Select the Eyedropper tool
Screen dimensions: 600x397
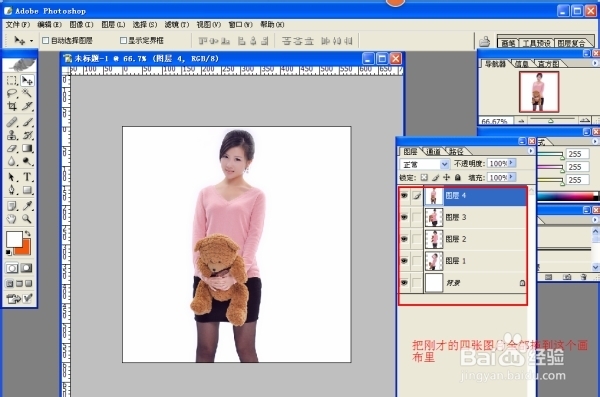coord(27,206)
